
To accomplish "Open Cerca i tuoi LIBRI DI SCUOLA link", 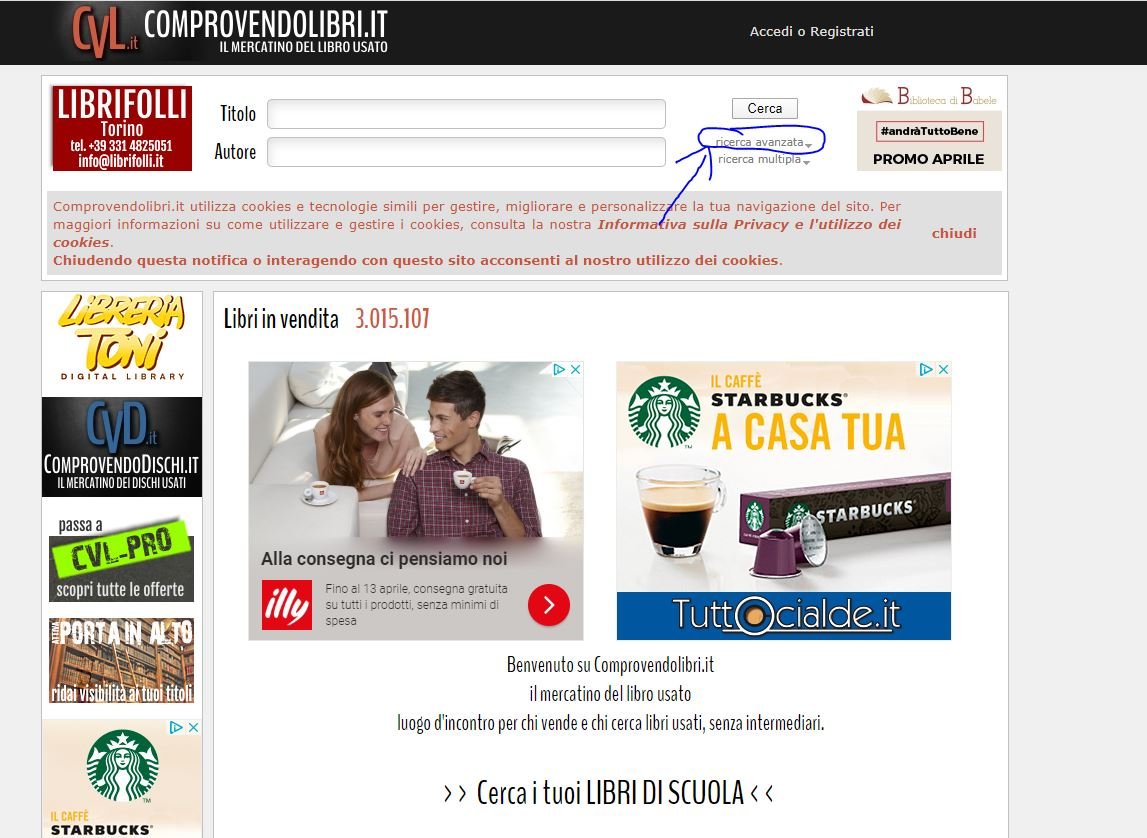I will click(609, 793).
